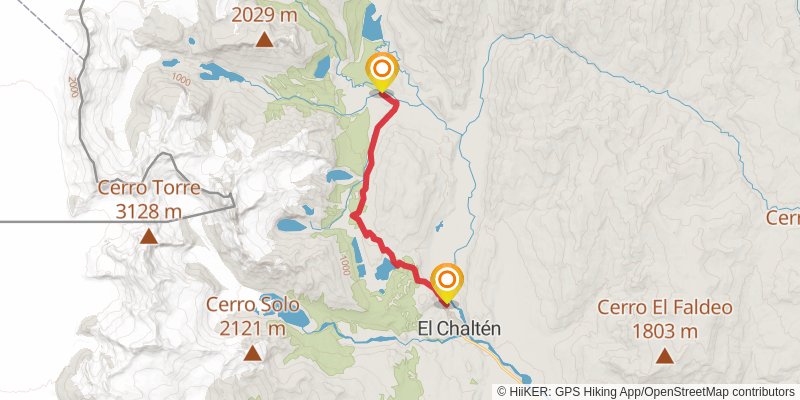Select the Cerro Torre peak triangle icon
Viewport: 800px width, 400px height.
click(149, 236)
